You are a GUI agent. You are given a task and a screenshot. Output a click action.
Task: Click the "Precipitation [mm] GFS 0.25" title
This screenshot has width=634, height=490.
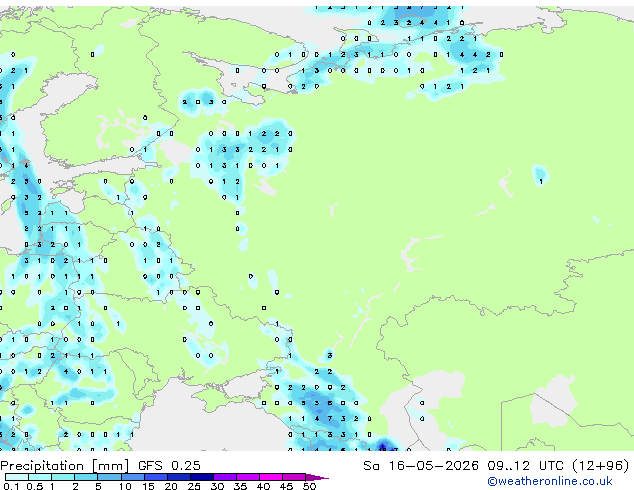click(x=100, y=466)
